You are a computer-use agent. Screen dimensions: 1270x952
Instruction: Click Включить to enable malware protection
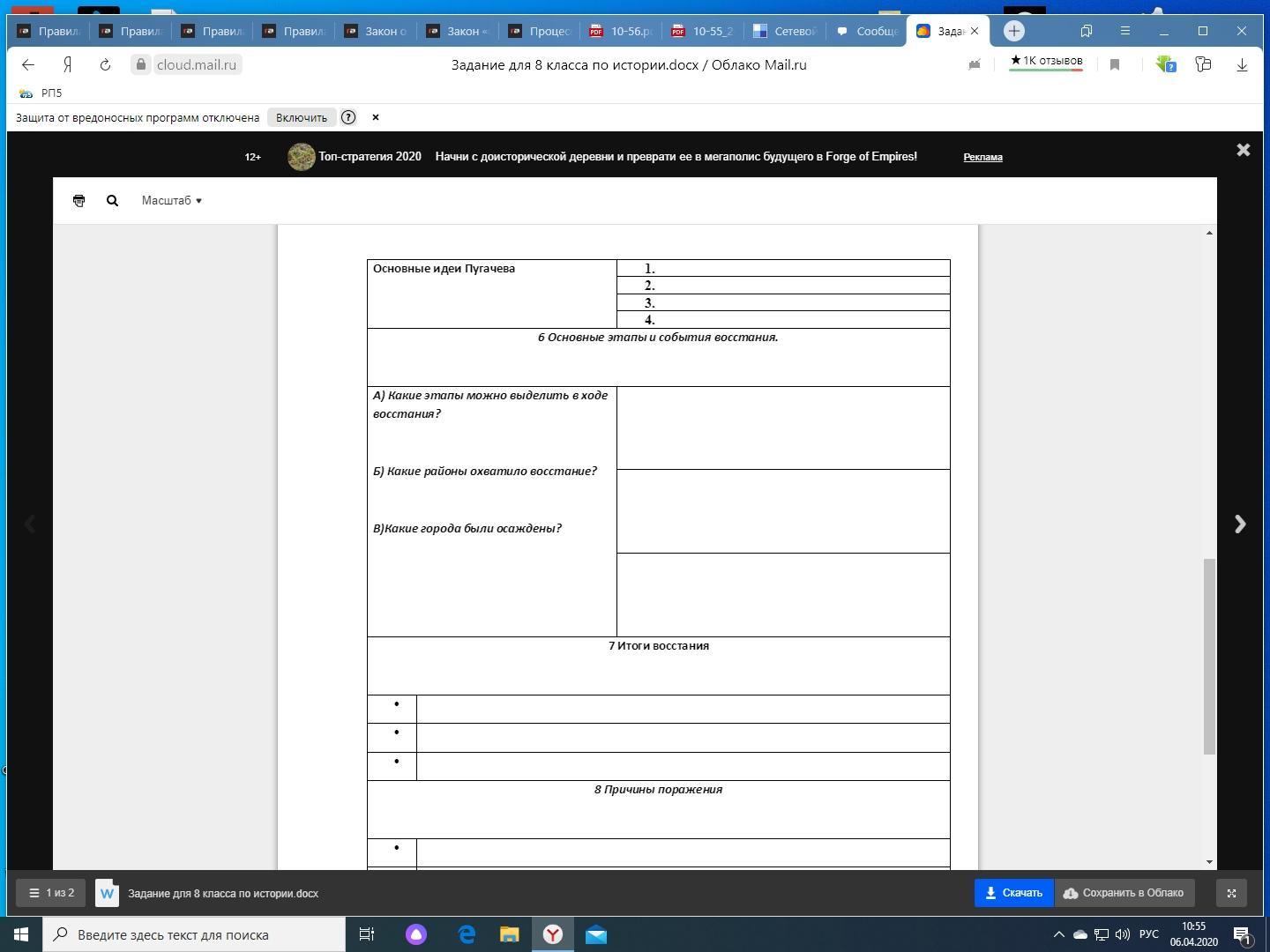point(301,117)
